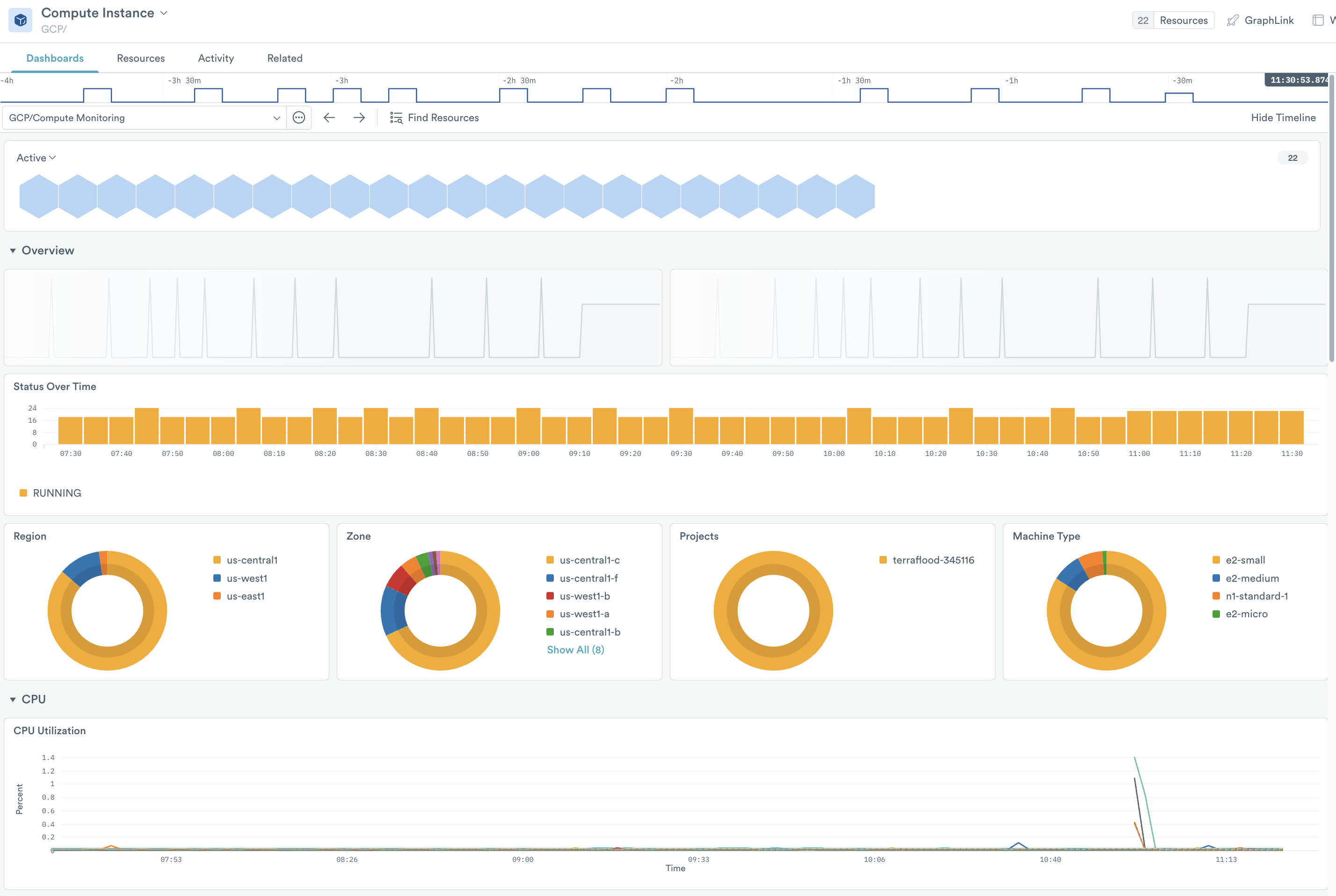1336x896 pixels.
Task: Switch to the Resources tab
Action: tap(141, 58)
